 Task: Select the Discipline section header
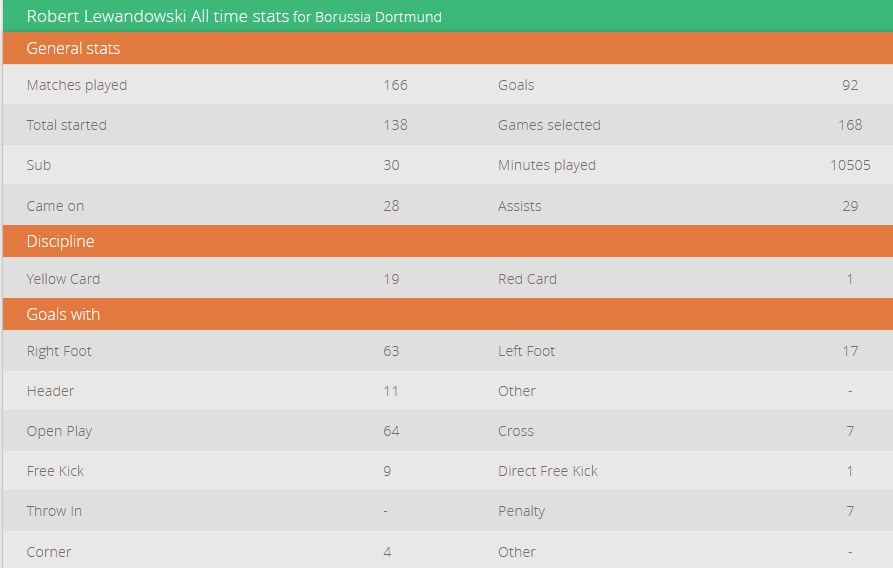(x=60, y=241)
